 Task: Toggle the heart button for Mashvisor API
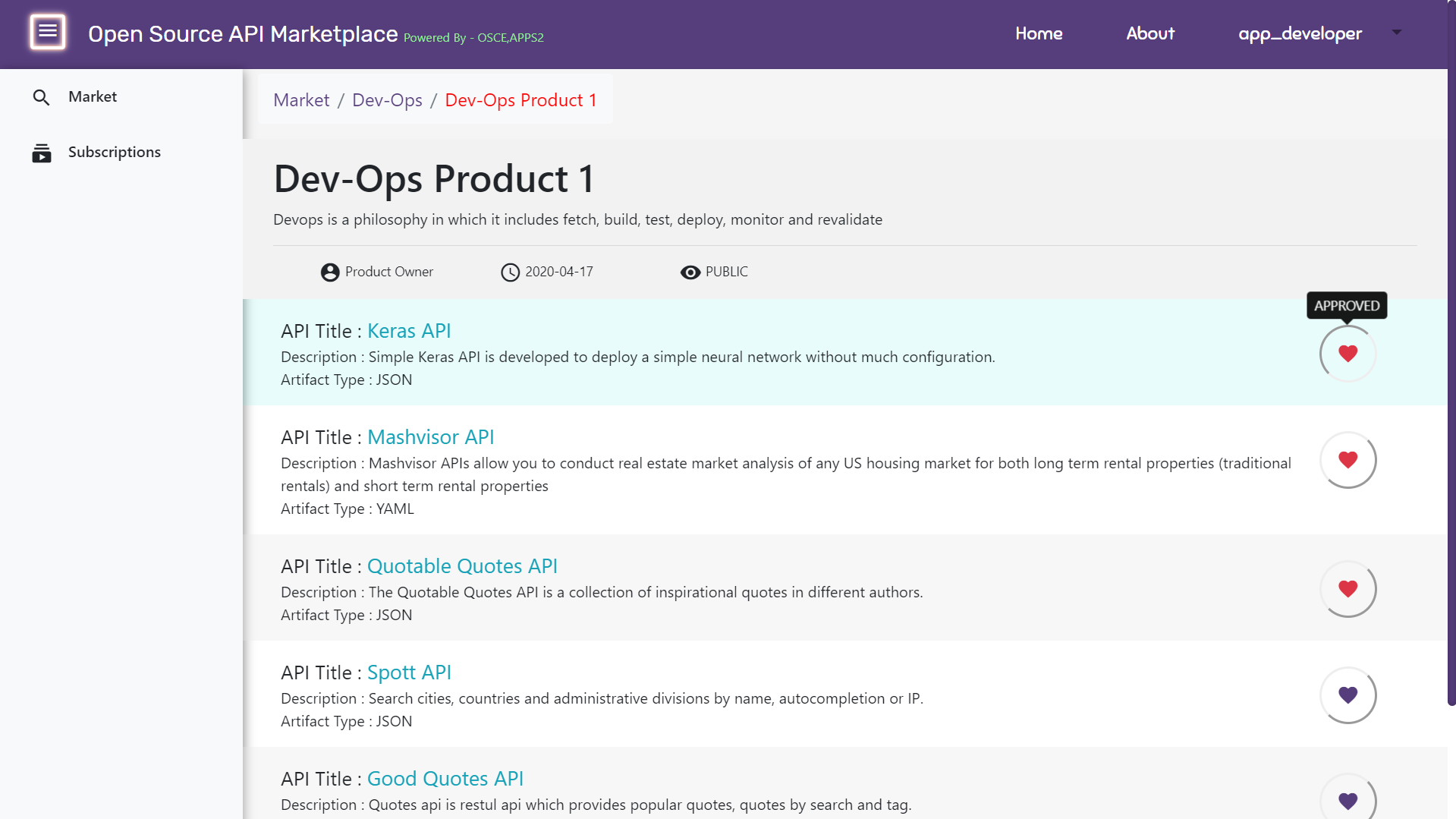pos(1348,460)
